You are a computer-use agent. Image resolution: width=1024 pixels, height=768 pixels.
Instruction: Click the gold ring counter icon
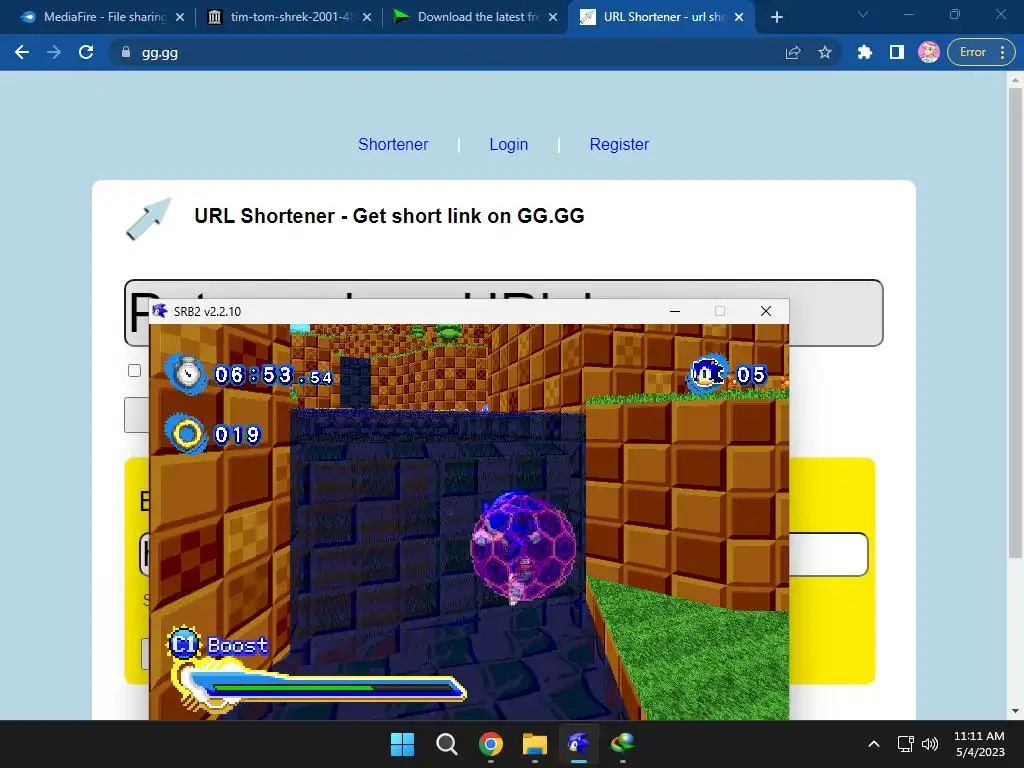pyautogui.click(x=186, y=433)
